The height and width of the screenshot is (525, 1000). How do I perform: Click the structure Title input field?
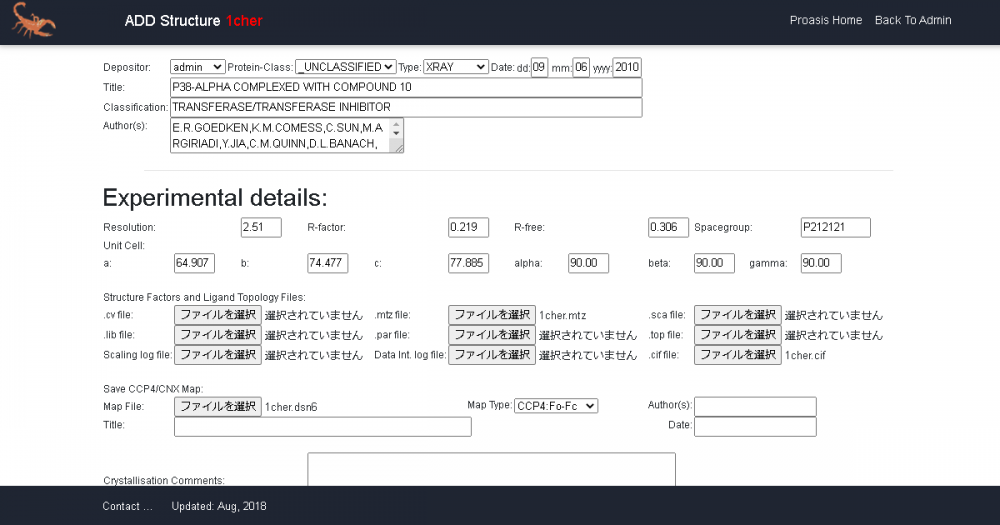pyautogui.click(x=405, y=87)
